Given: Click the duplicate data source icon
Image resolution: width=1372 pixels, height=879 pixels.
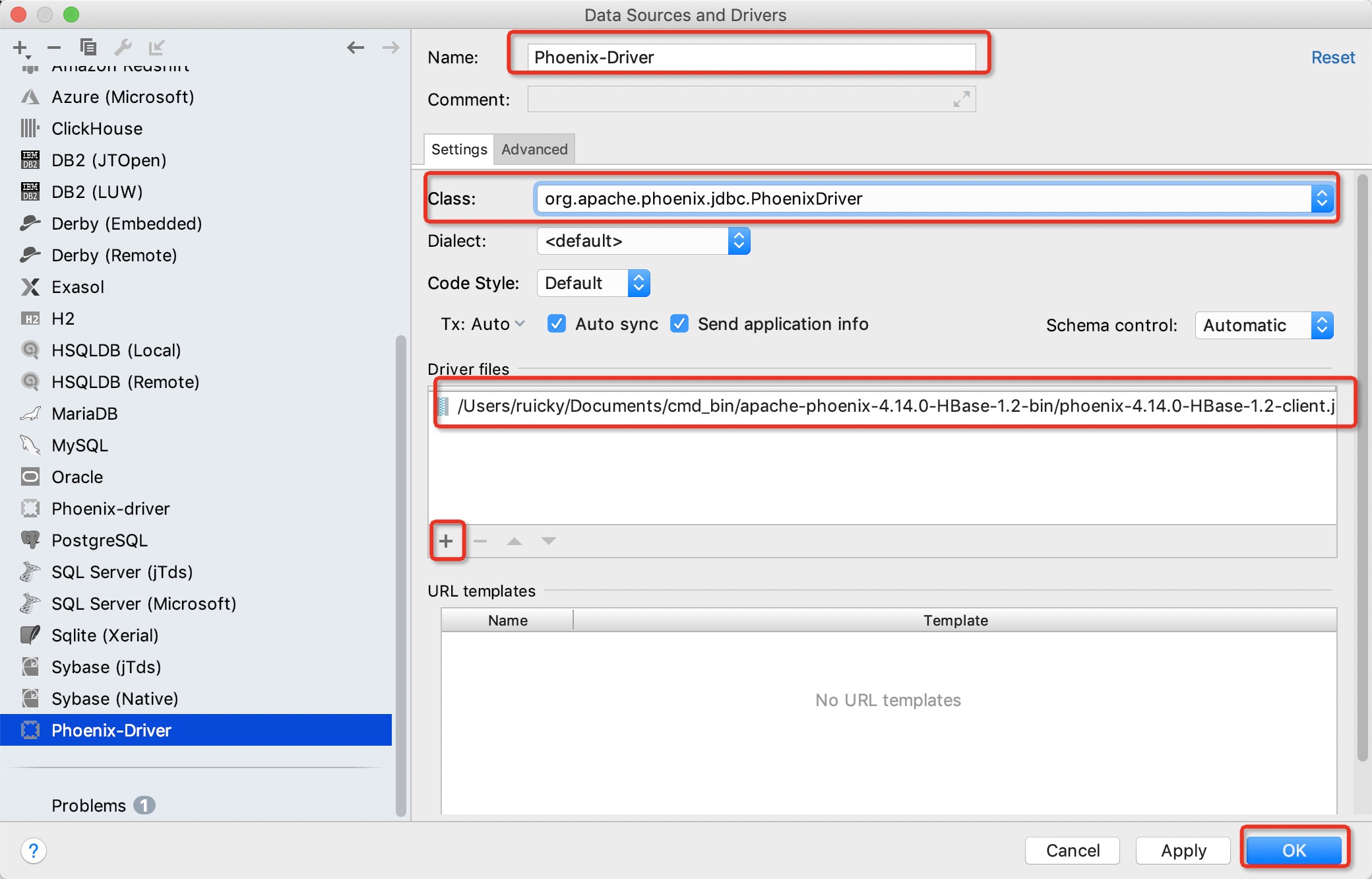Looking at the screenshot, I should 88,48.
